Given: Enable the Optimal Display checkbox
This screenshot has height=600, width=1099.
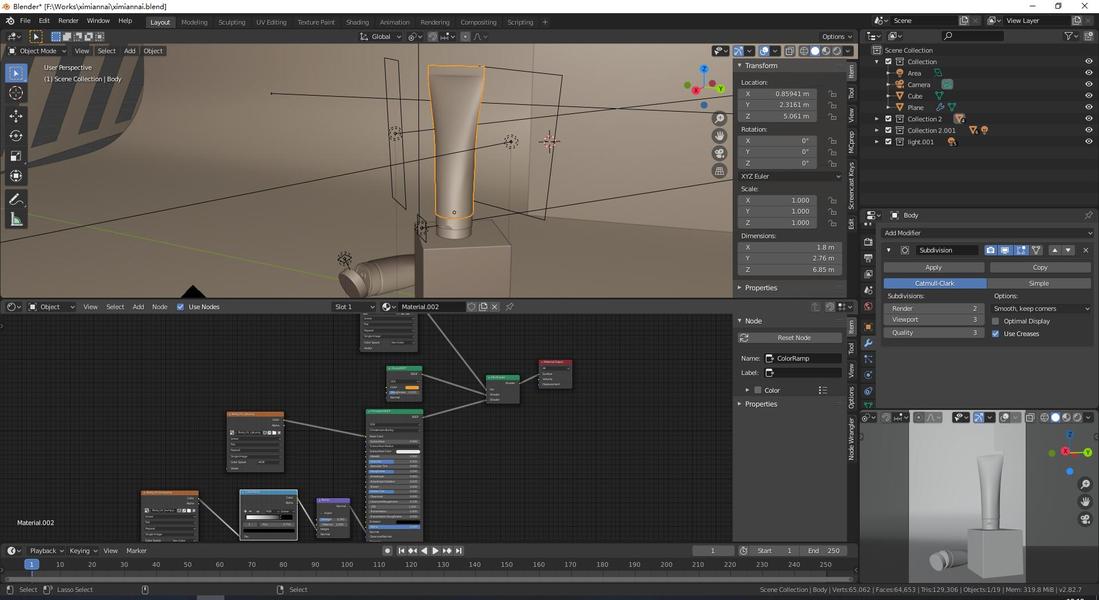Looking at the screenshot, I should (996, 321).
